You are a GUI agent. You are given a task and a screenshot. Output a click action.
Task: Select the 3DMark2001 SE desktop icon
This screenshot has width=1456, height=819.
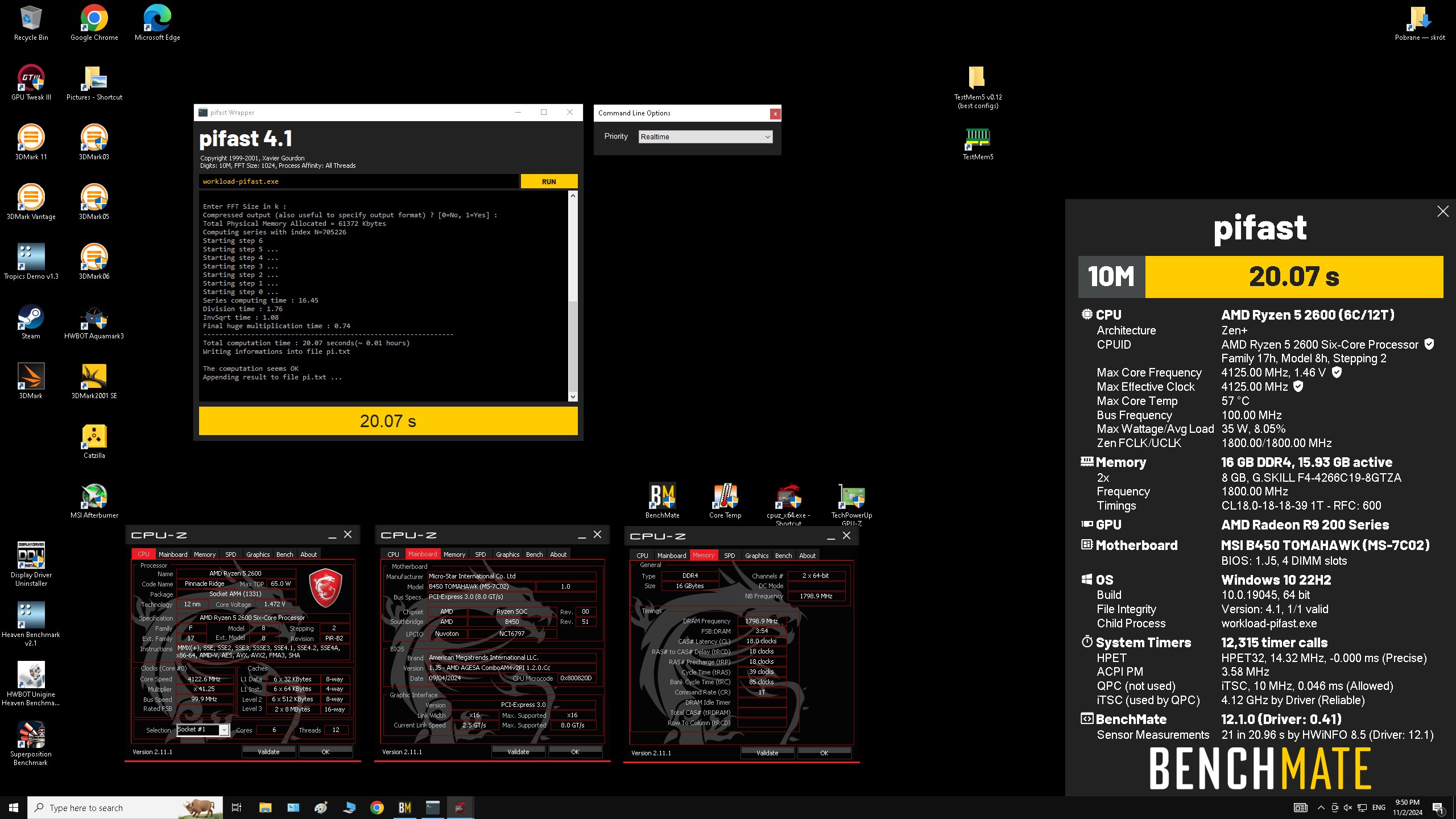pyautogui.click(x=94, y=382)
